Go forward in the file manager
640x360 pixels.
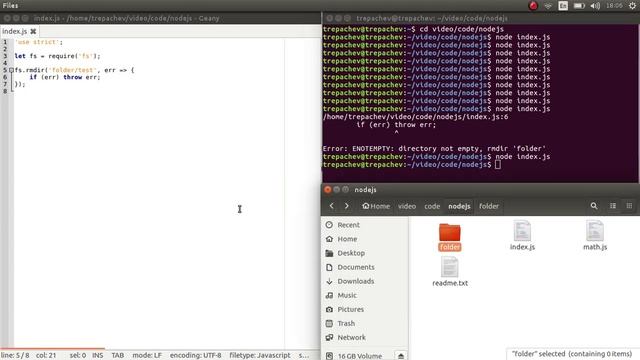pos(347,206)
